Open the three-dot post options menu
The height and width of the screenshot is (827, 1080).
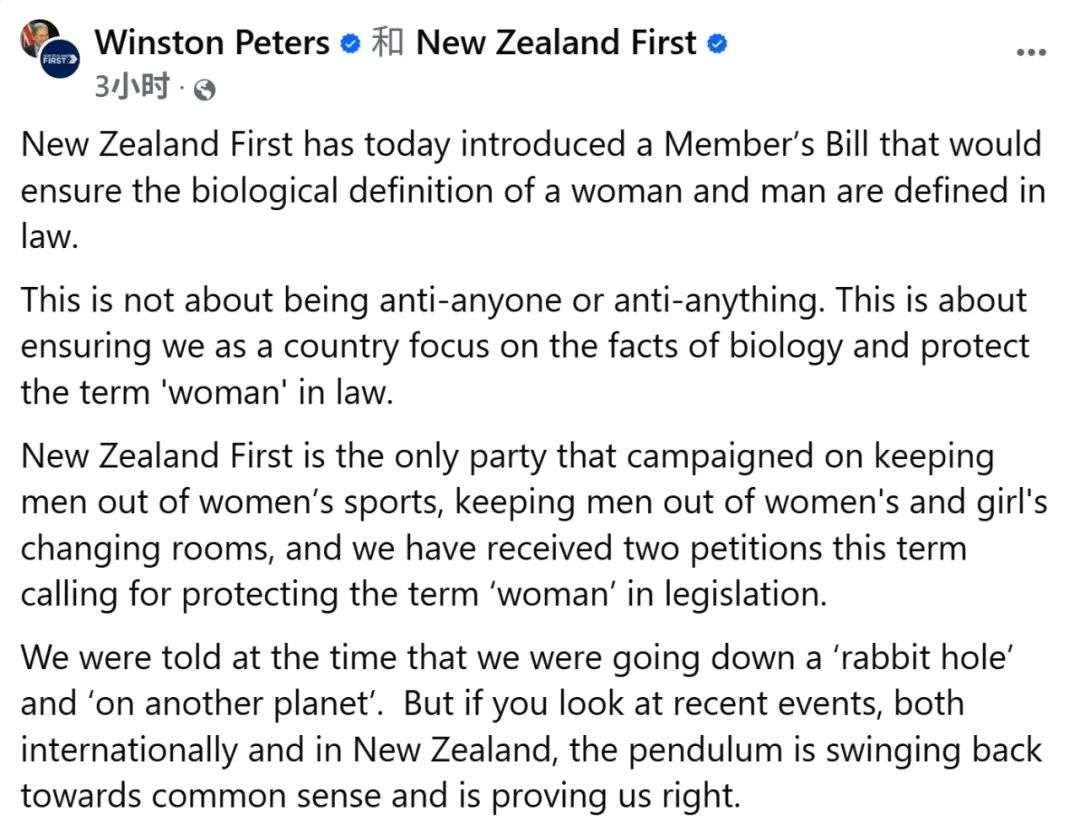point(1031,52)
